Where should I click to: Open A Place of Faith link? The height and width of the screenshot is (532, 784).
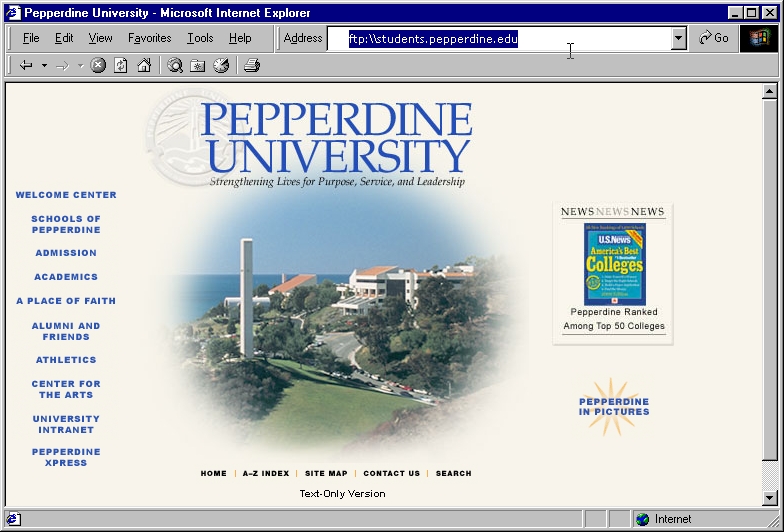[x=66, y=301]
